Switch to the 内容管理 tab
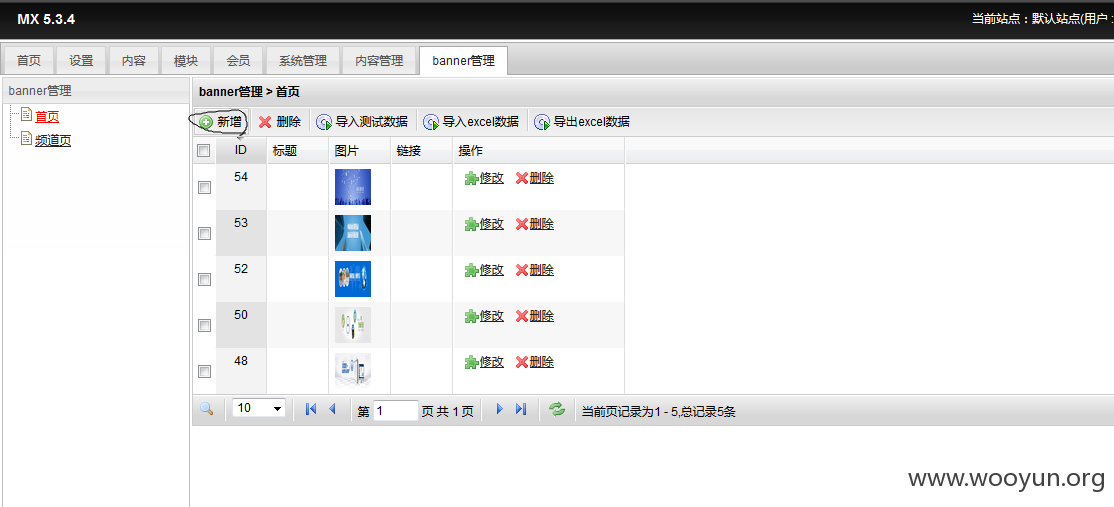This screenshot has height=507, width=1114. [x=379, y=61]
